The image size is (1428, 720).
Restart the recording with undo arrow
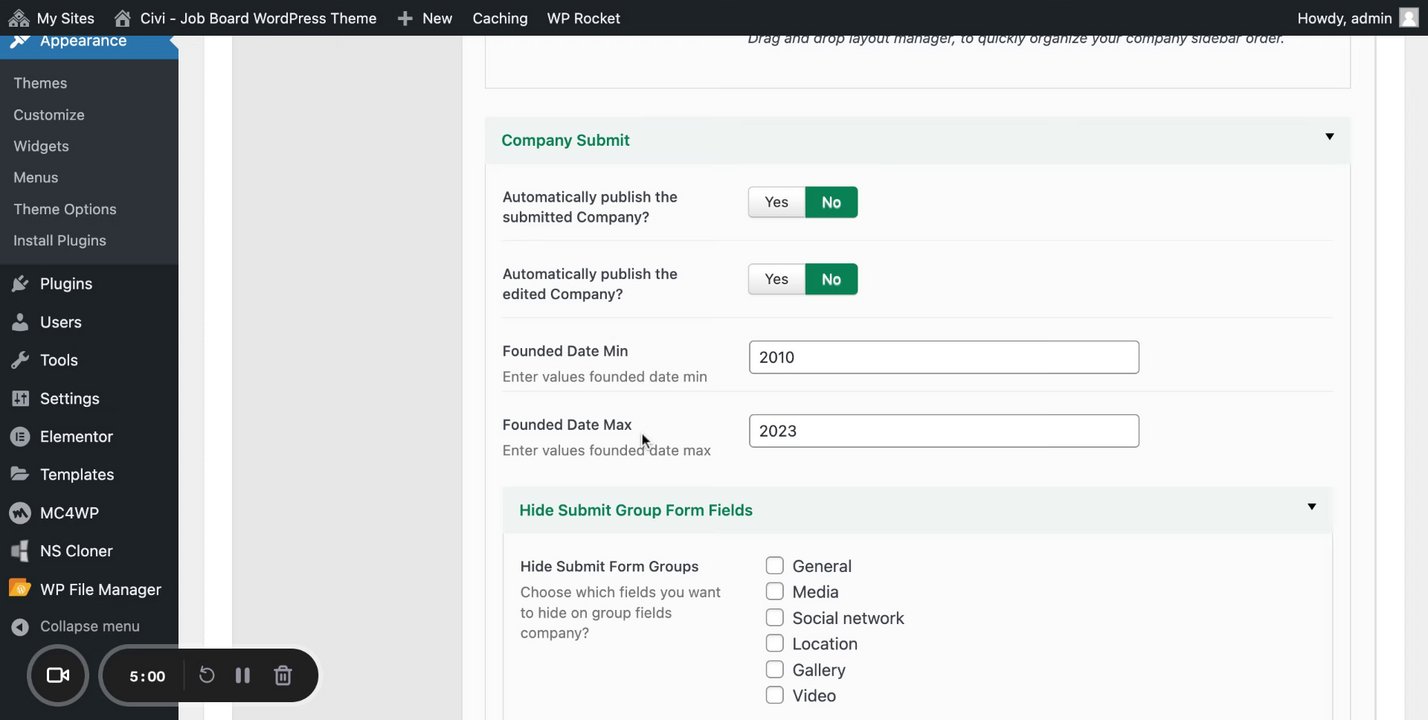207,676
